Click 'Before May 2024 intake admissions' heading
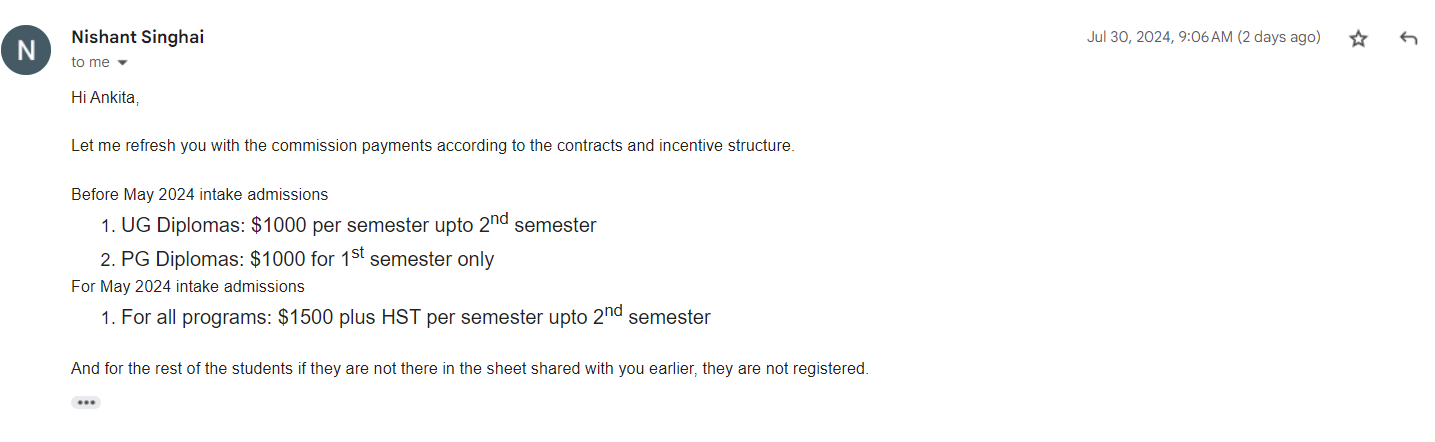This screenshot has width=1435, height=442. [200, 194]
